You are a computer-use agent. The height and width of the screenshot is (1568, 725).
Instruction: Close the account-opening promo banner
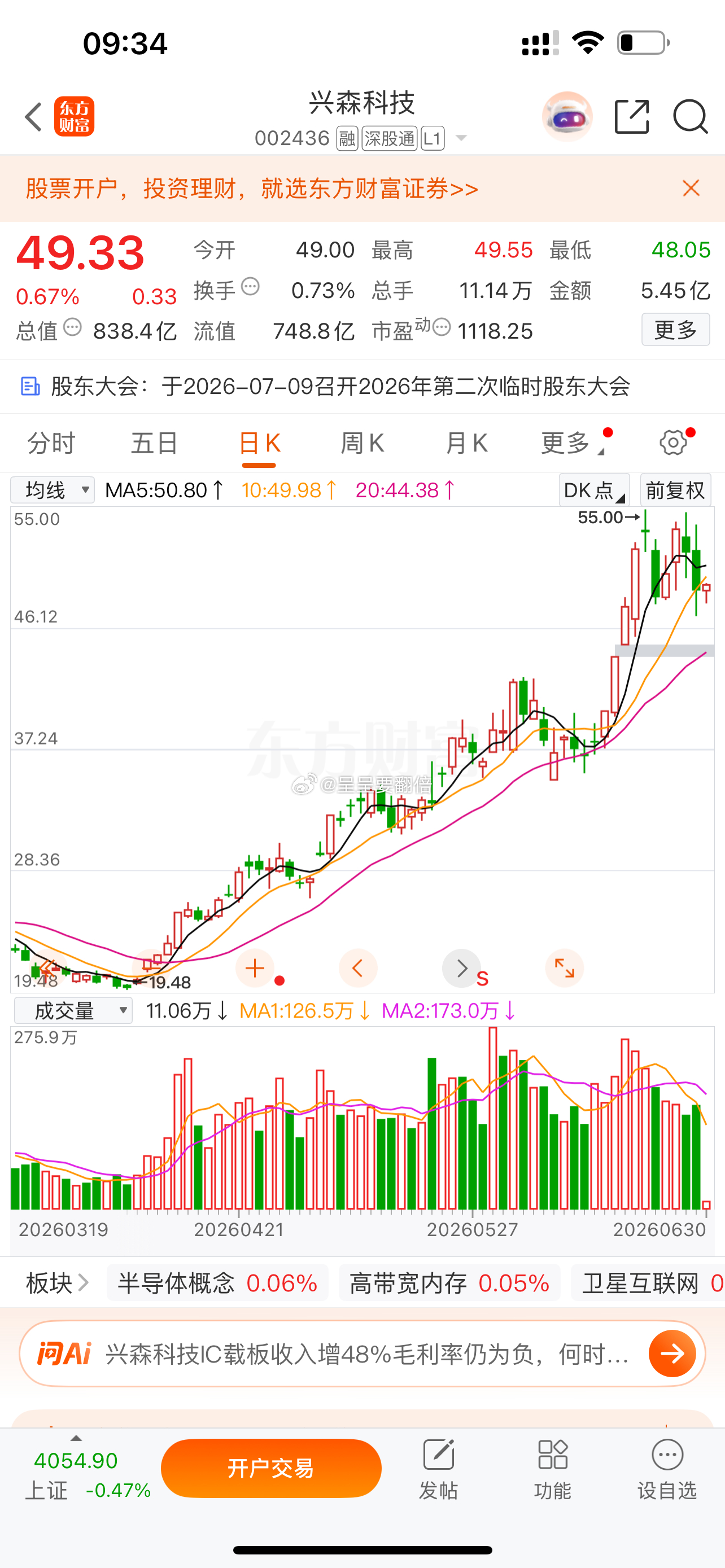[691, 188]
